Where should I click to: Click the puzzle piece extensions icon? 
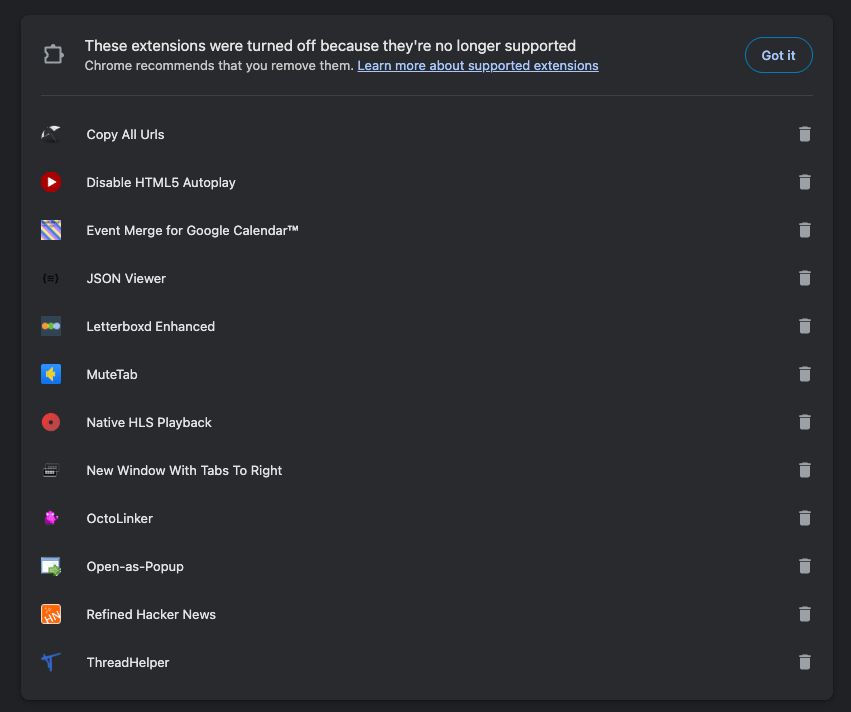point(53,54)
